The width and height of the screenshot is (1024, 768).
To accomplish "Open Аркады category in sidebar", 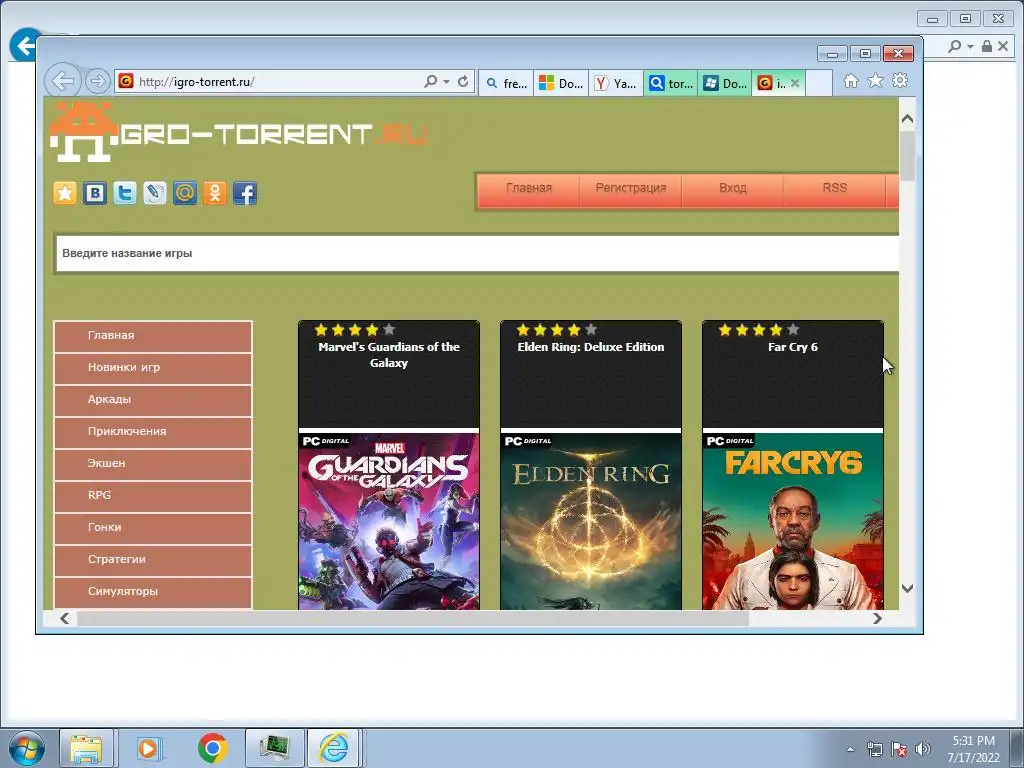I will coord(153,400).
